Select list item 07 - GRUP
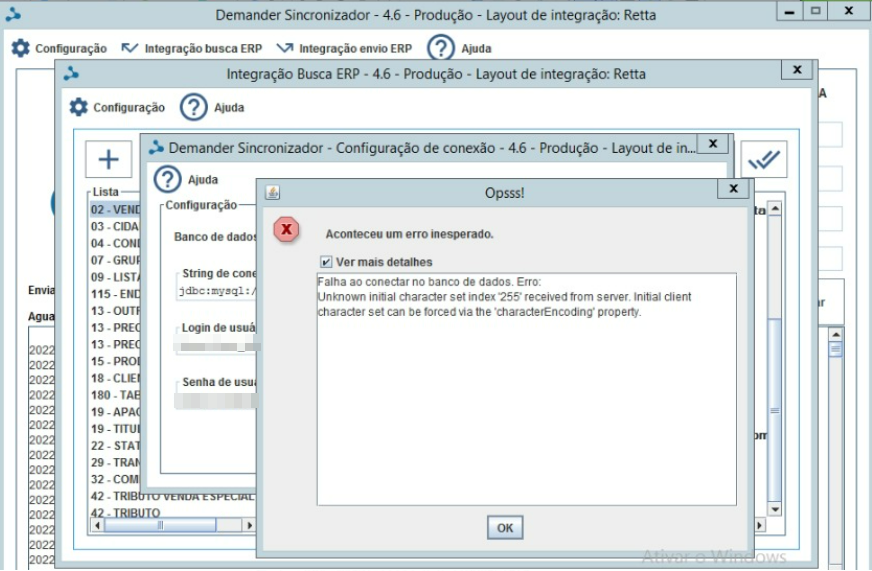The height and width of the screenshot is (571, 872). coord(115,260)
